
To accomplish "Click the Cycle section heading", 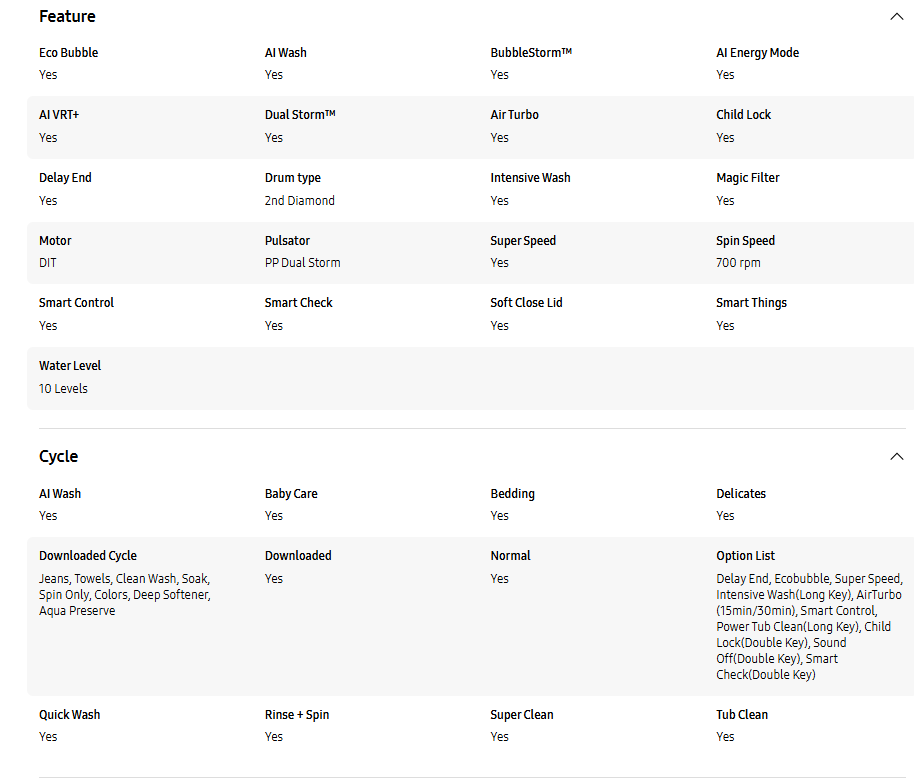I will click(x=58, y=456).
